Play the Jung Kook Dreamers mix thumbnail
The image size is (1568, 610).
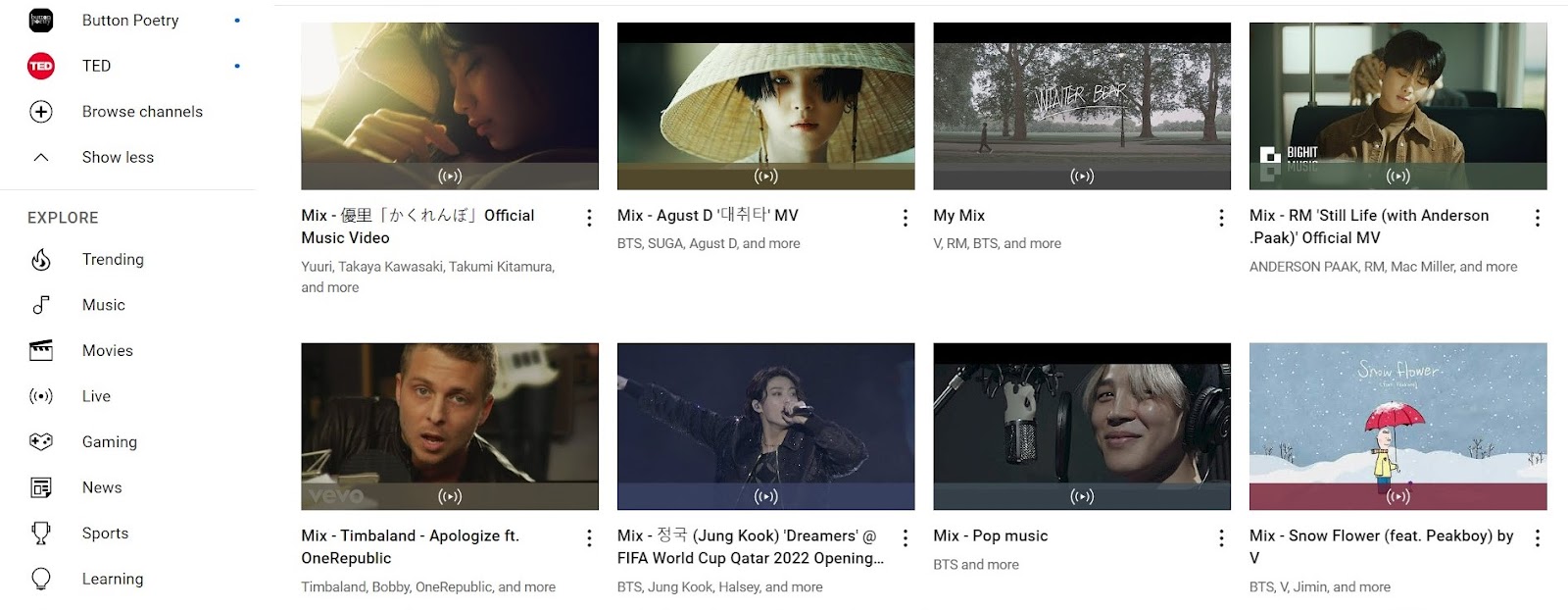[766, 427]
